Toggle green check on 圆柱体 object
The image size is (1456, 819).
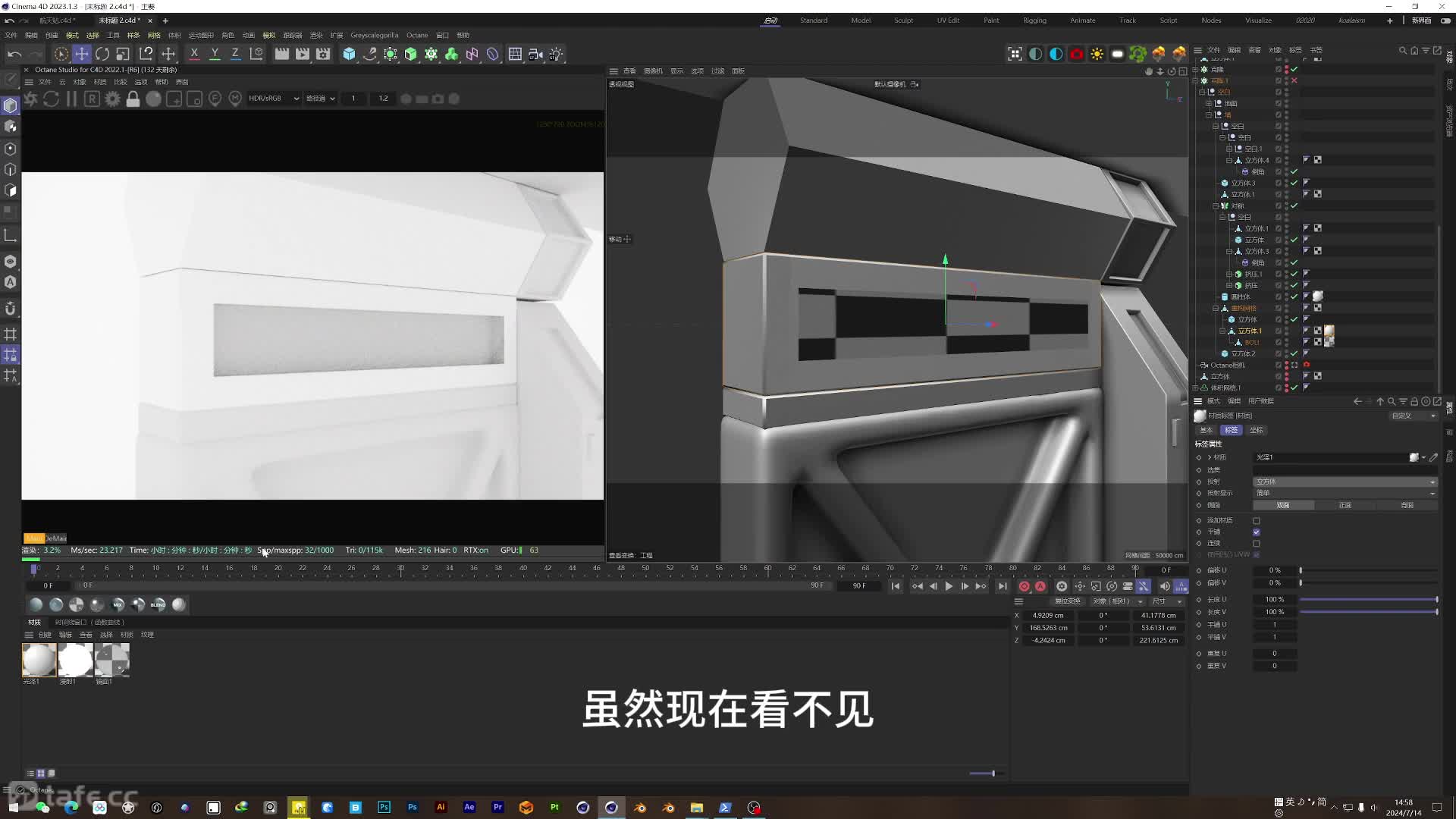(1294, 297)
